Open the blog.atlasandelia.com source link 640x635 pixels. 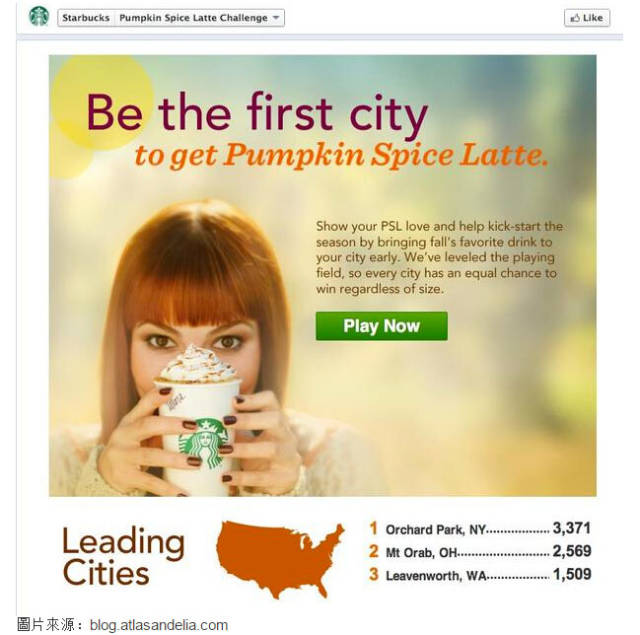pyautogui.click(x=159, y=625)
